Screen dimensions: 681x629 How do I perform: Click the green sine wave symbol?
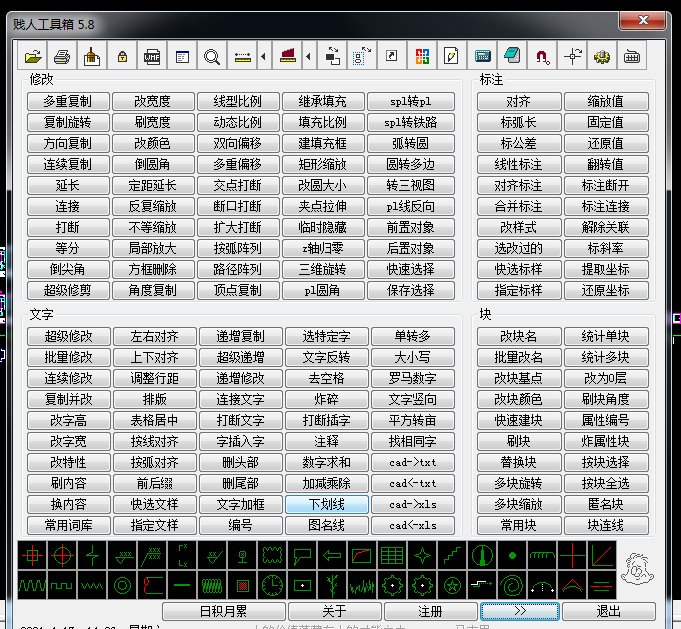pos(32,586)
